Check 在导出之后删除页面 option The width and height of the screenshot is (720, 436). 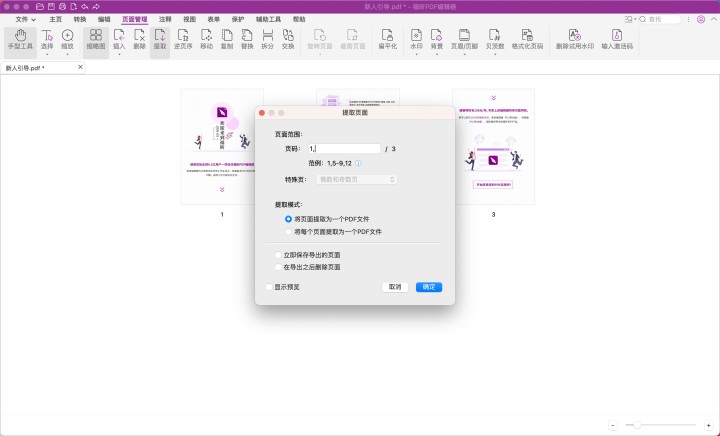279,267
